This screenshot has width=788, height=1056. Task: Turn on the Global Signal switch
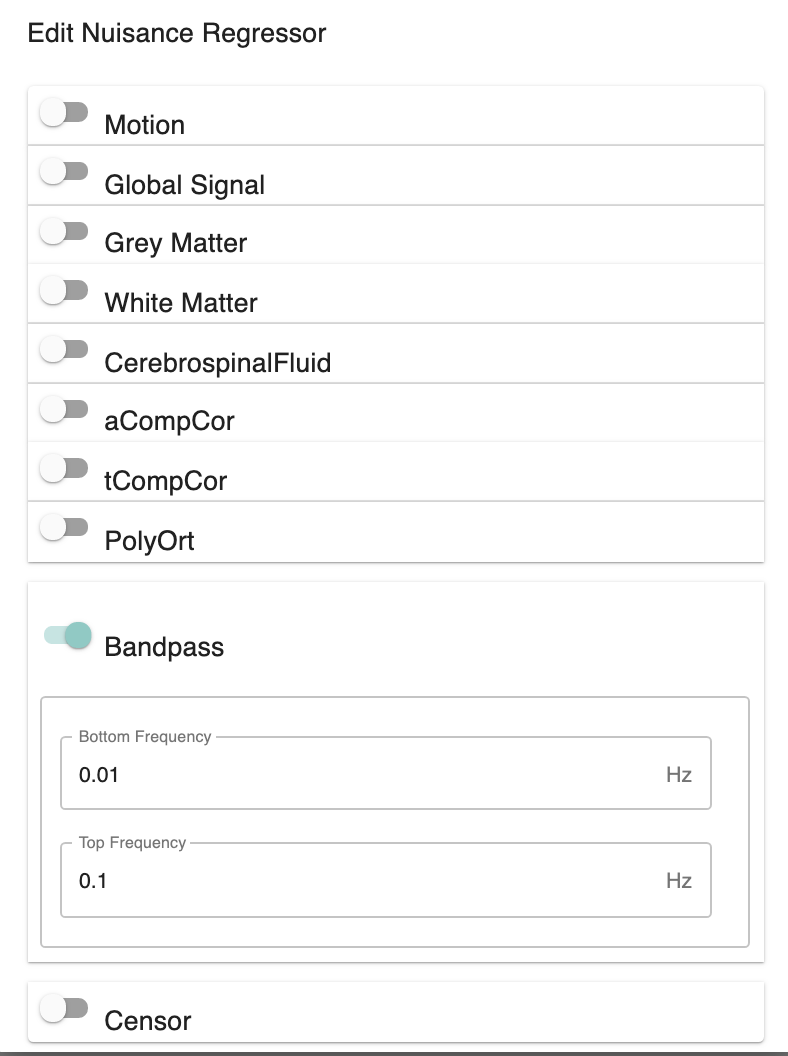65,171
